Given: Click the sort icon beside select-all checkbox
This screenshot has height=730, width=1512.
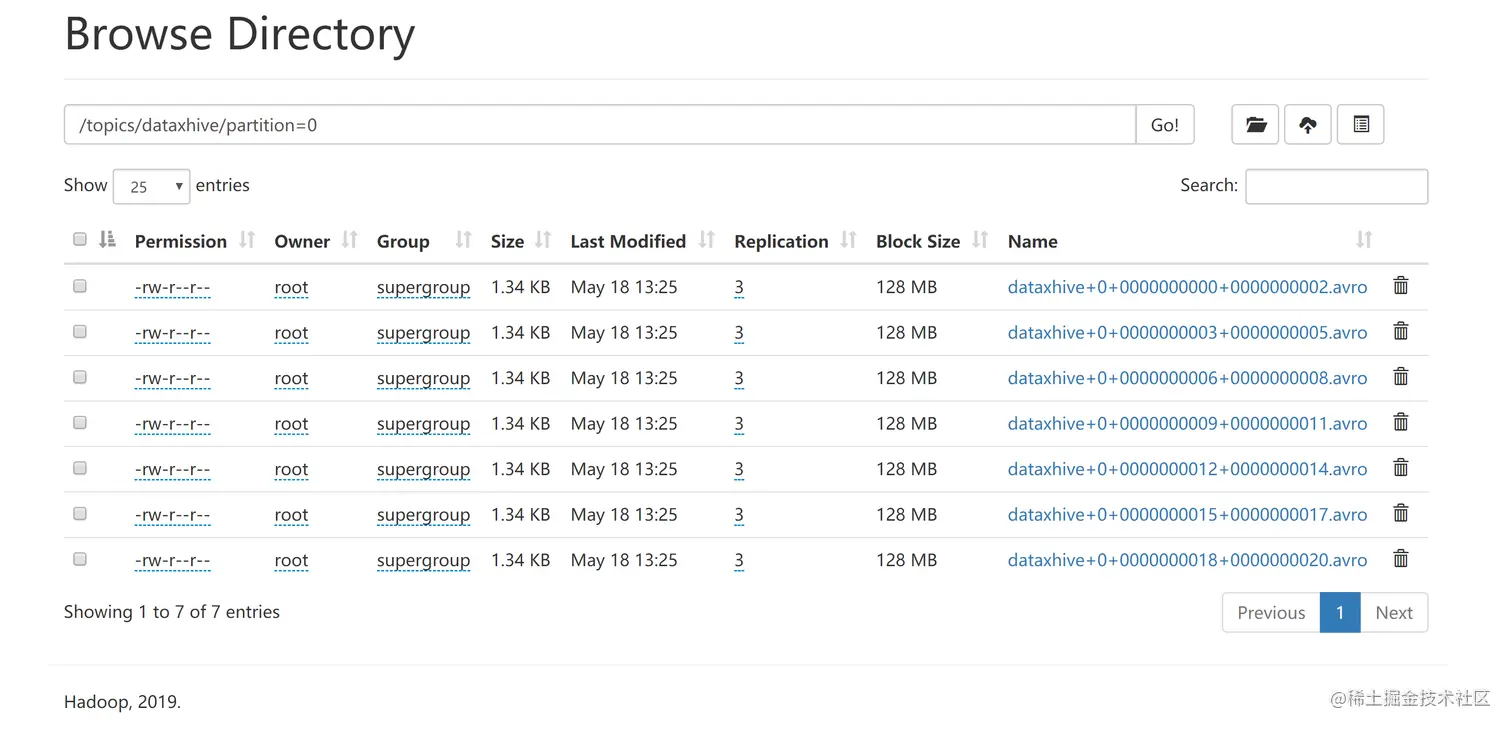Looking at the screenshot, I should 108,240.
